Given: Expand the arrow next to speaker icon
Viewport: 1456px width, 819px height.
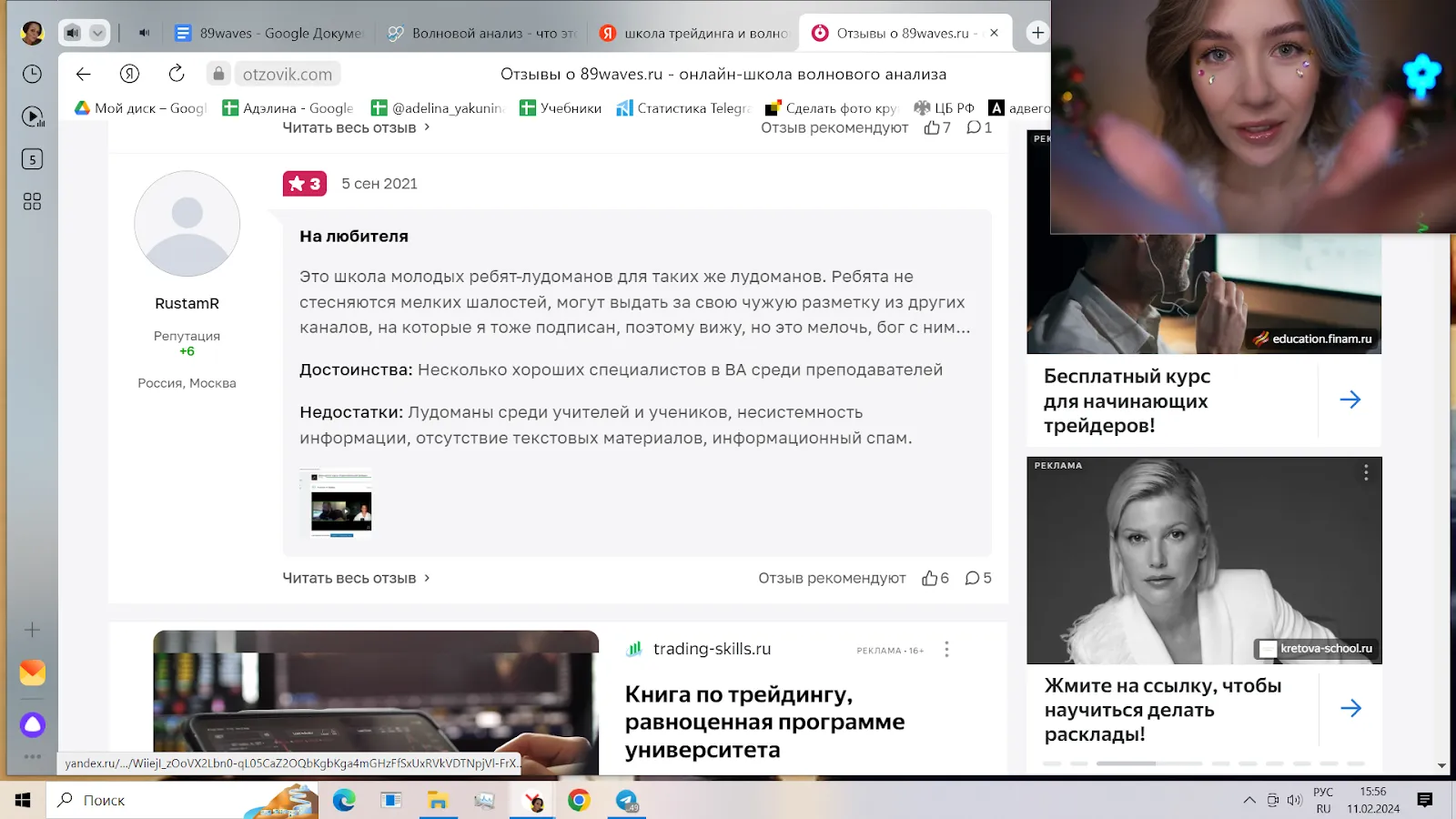Looking at the screenshot, I should click(x=97, y=33).
